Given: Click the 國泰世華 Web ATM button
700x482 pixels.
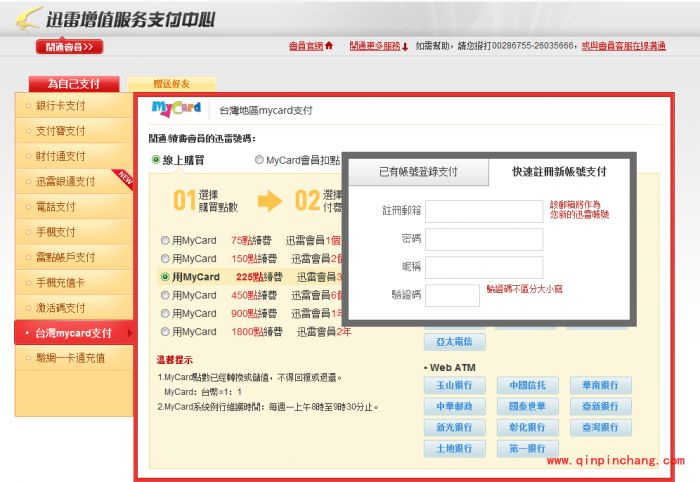Looking at the screenshot, I should click(x=528, y=406).
